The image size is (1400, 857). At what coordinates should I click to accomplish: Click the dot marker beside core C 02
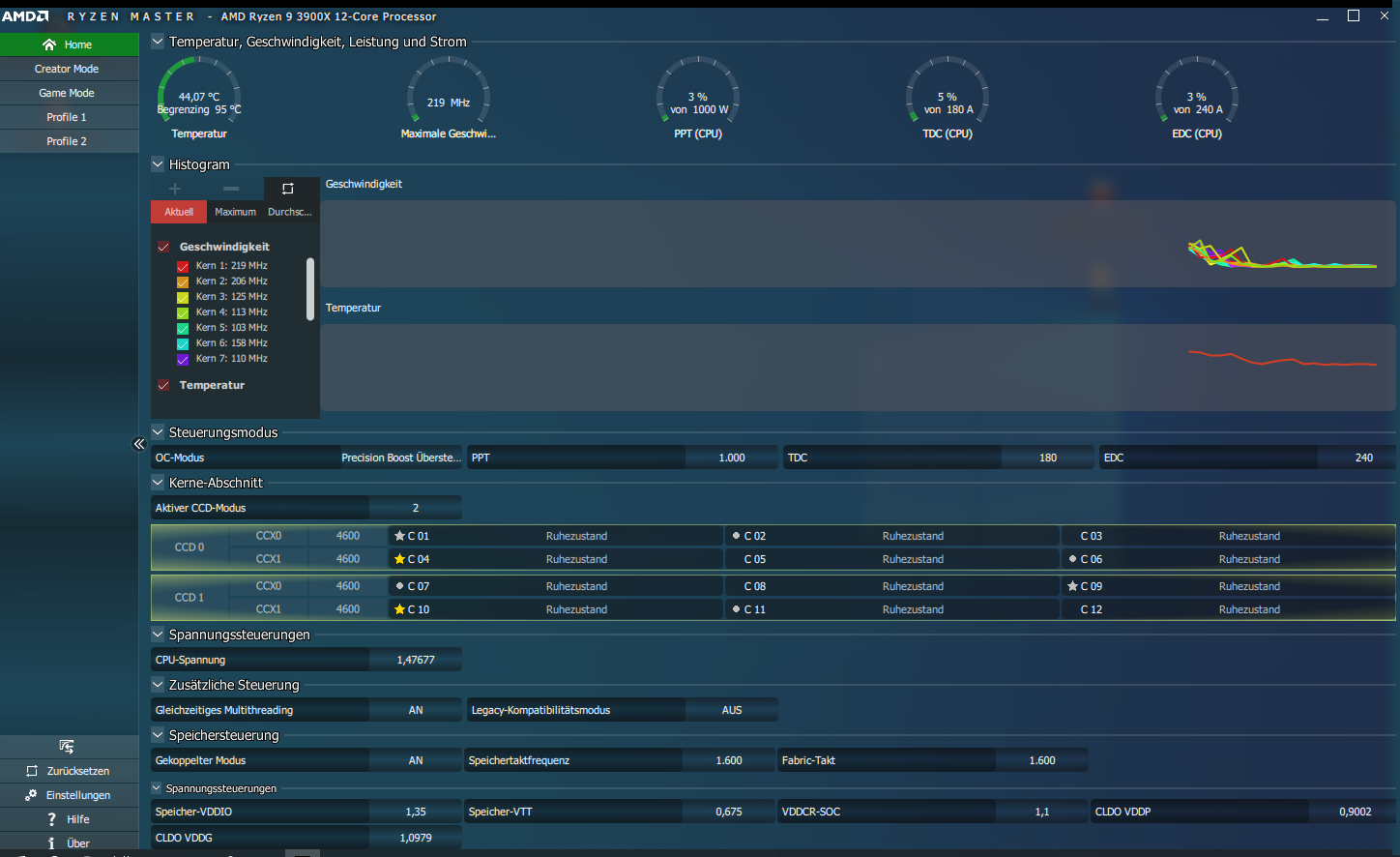(736, 536)
